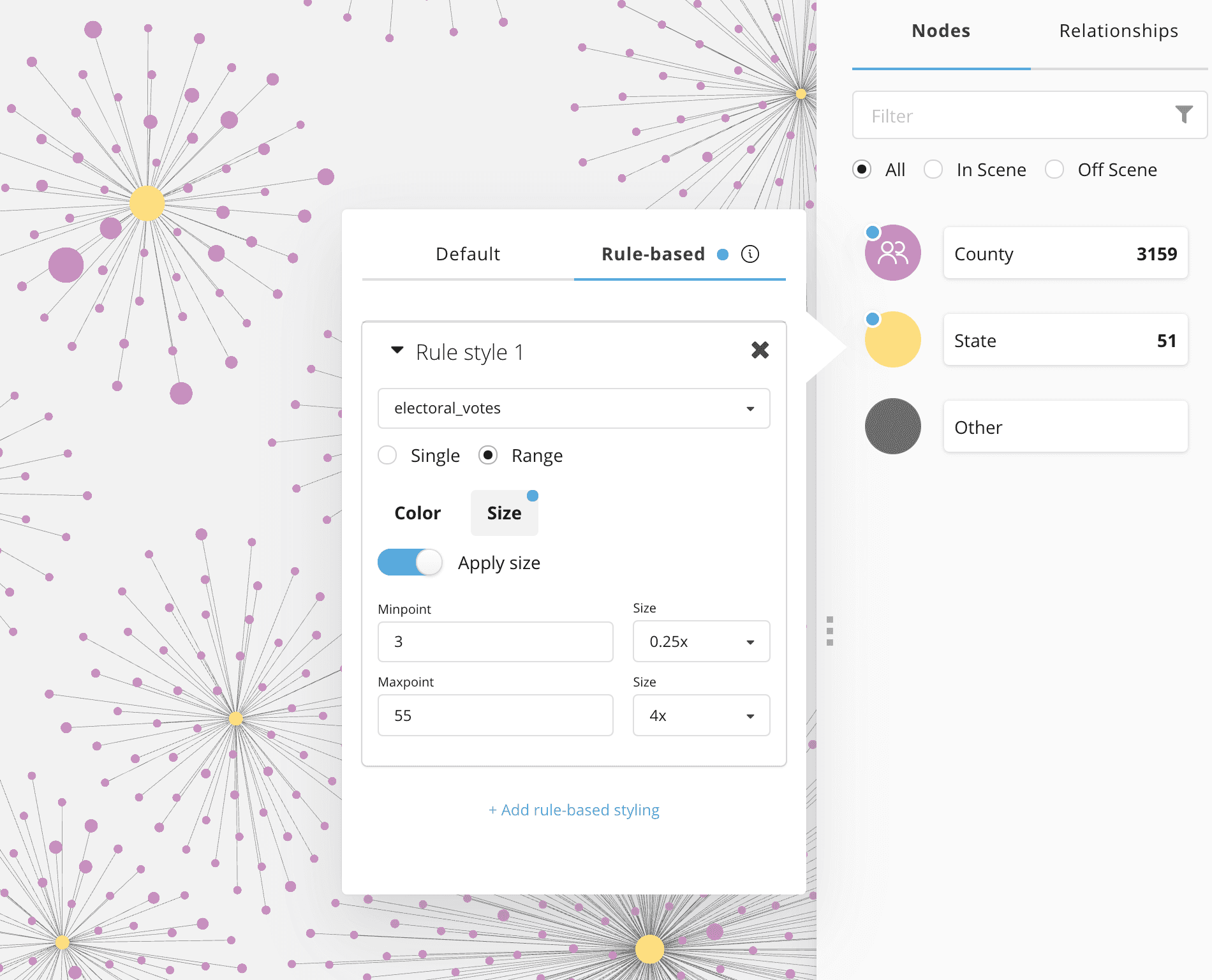Screen dimensions: 1212x980
Task: Switch to the Default styling tab
Action: [x=468, y=254]
